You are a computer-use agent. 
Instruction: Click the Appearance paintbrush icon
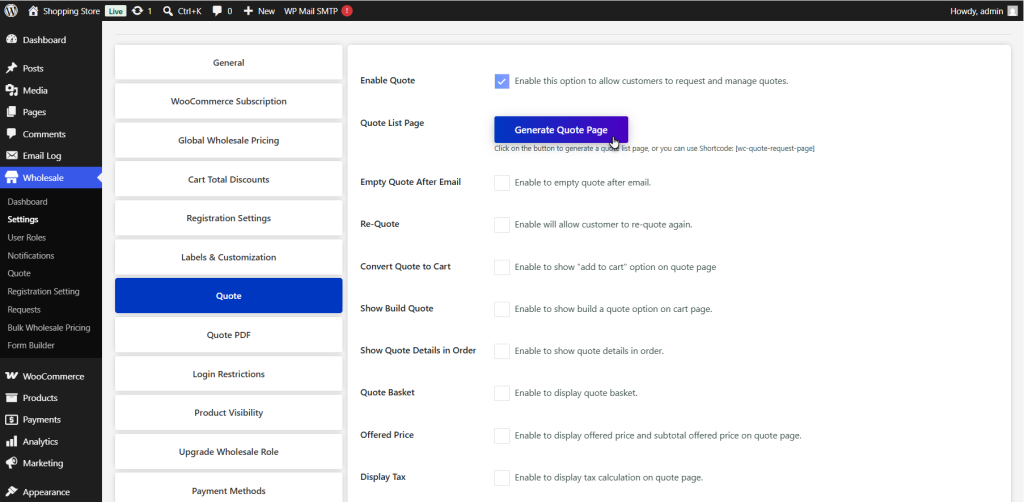[11, 492]
